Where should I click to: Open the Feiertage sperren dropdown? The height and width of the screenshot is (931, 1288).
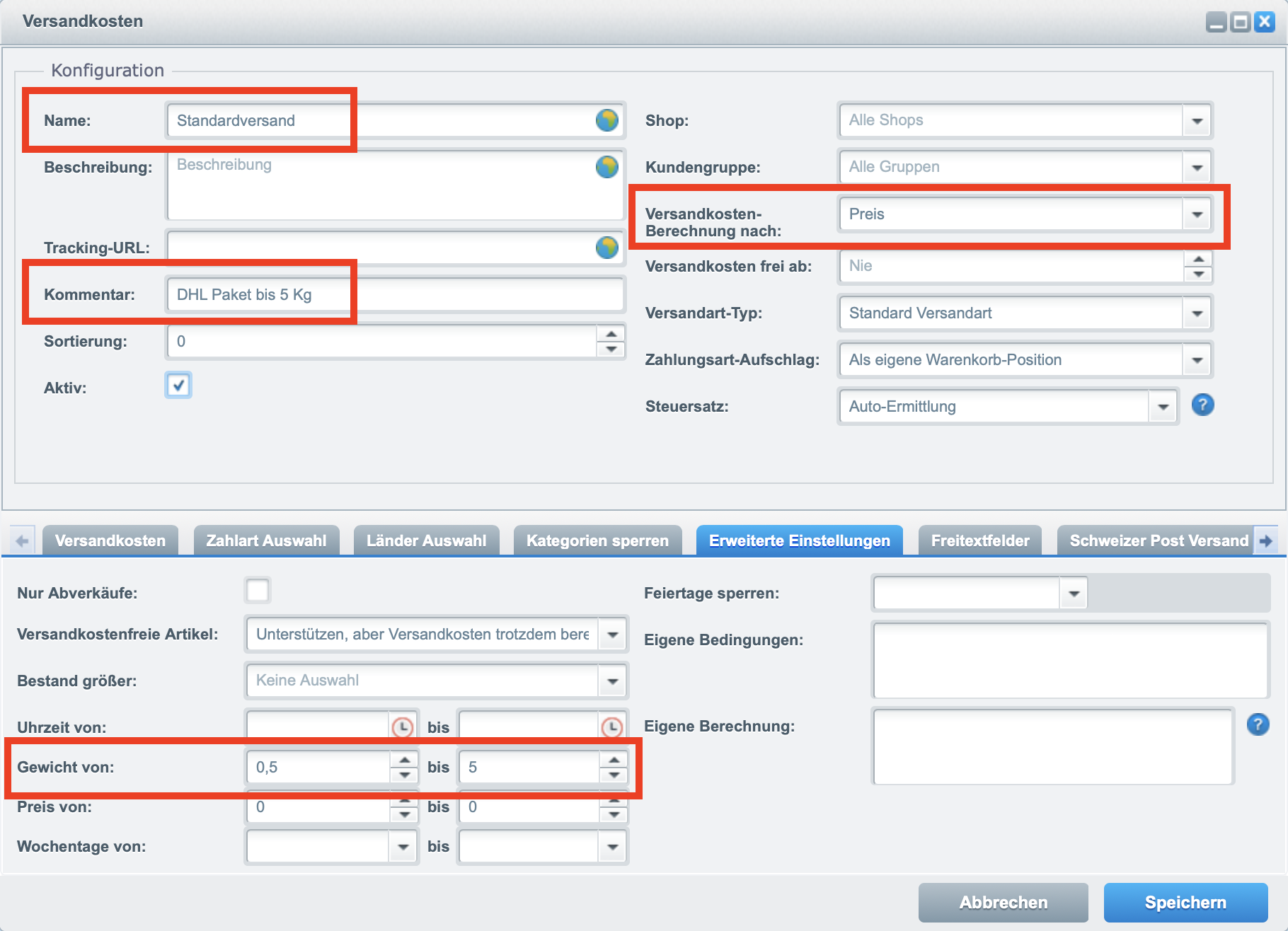point(1074,593)
